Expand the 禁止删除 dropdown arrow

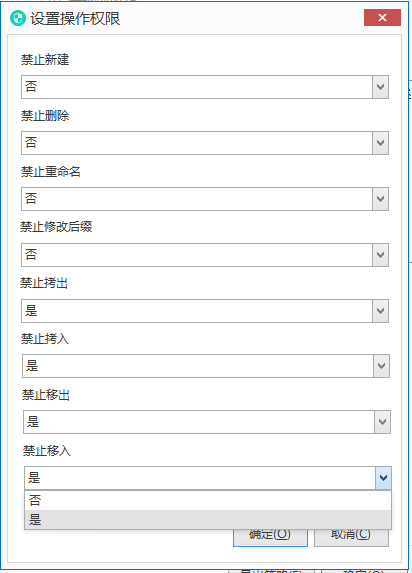(x=380, y=143)
